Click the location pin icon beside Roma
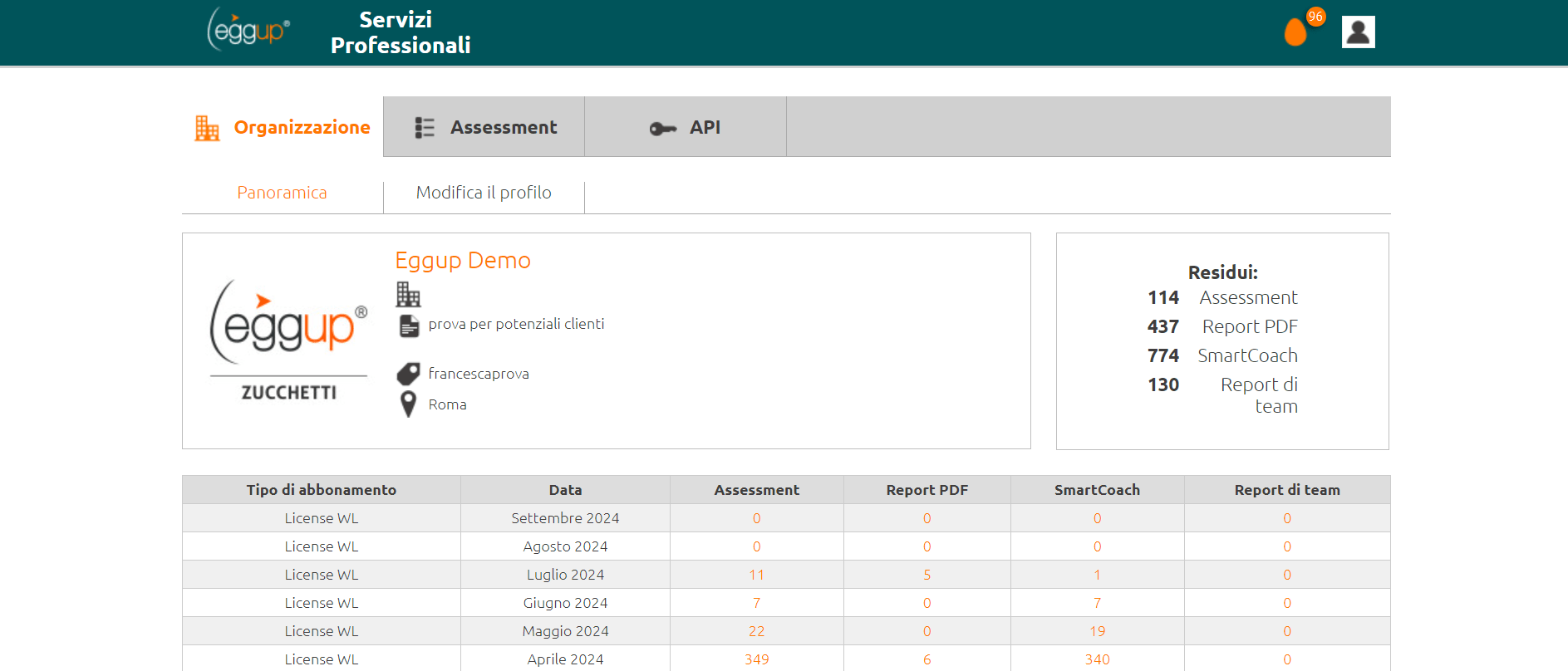Viewport: 1568px width, 671px height. [408, 404]
